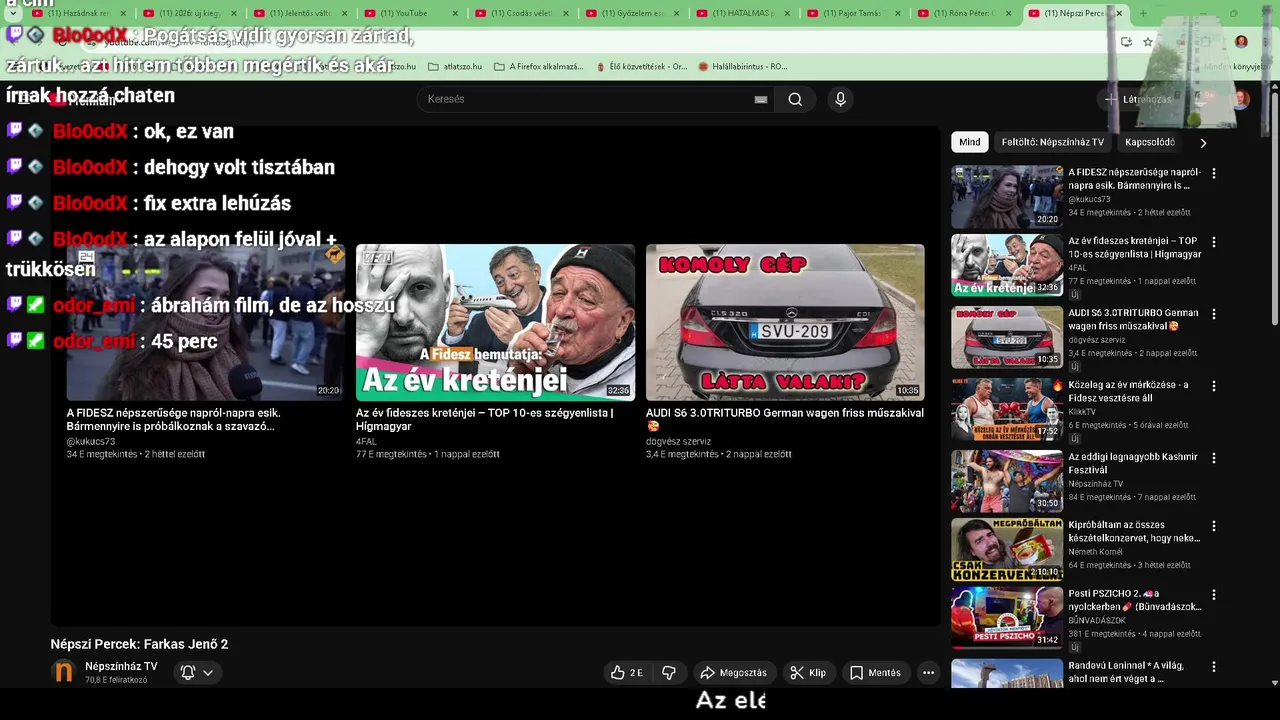Image resolution: width=1280 pixels, height=720 pixels.
Task: Open the three-dot more actions button
Action: coord(928,673)
